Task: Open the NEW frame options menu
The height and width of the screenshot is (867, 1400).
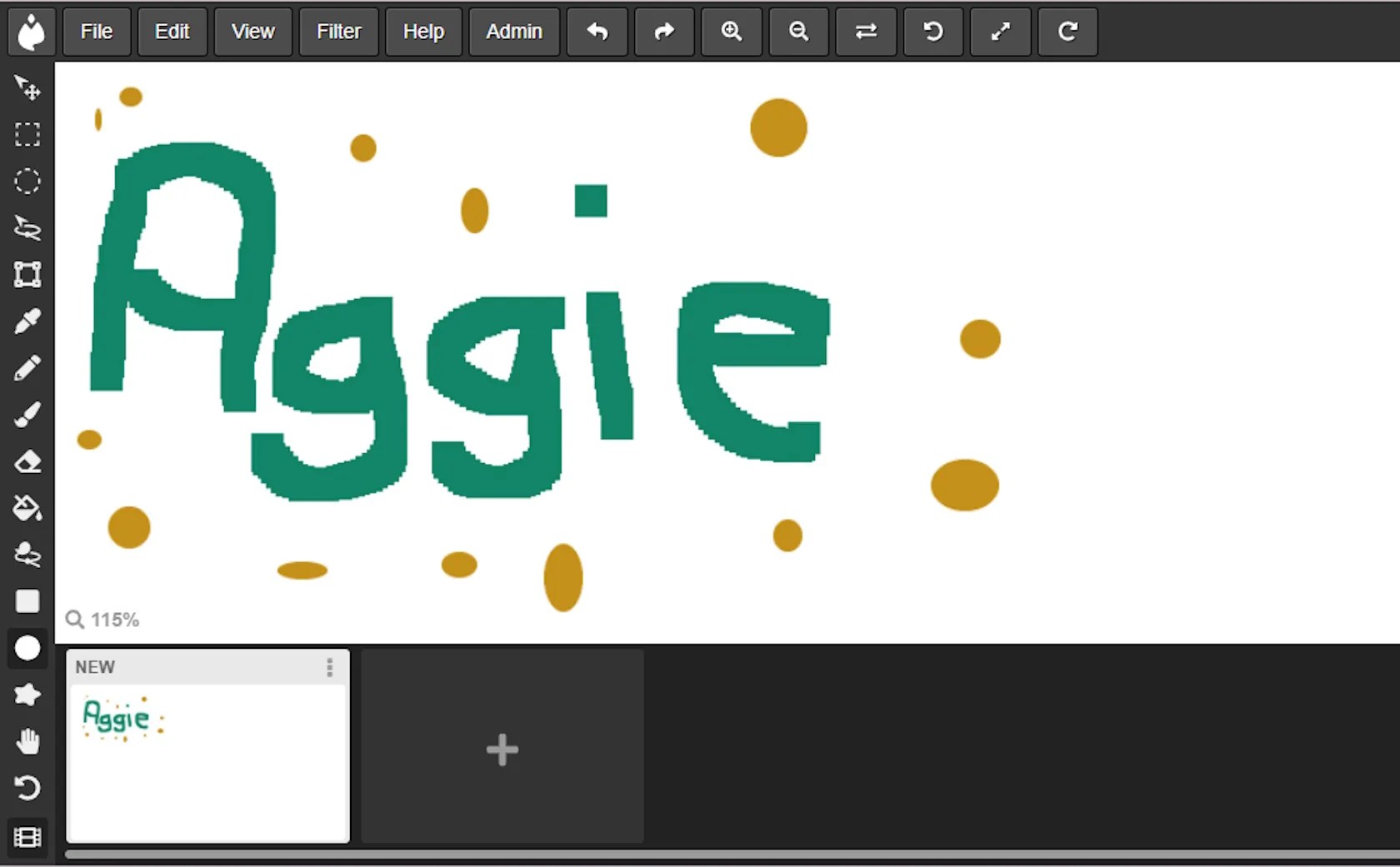Action: (x=329, y=667)
